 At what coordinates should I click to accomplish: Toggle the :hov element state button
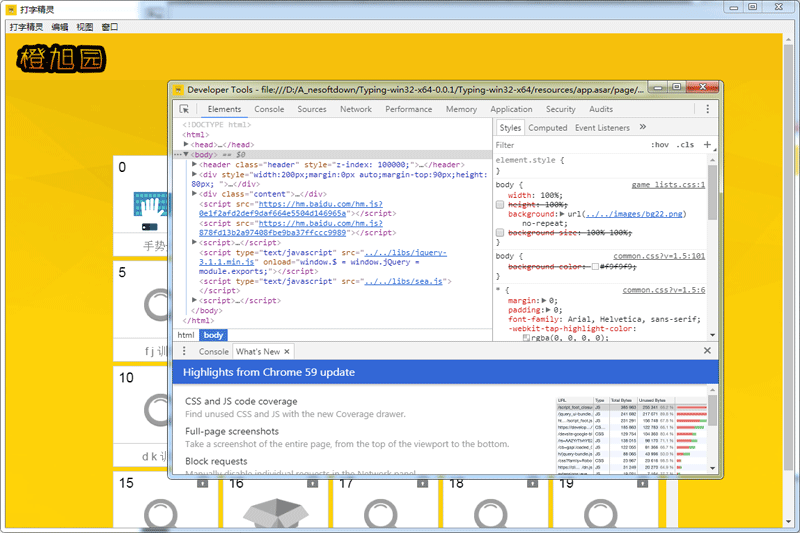coord(660,145)
